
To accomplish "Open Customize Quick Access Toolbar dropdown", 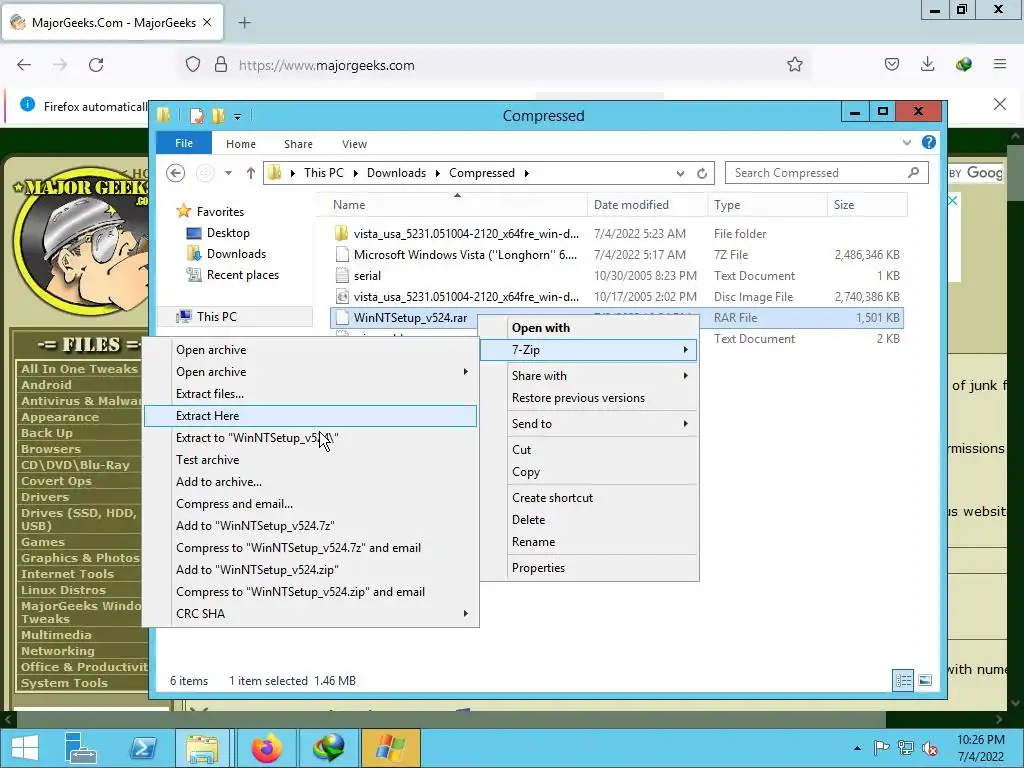I will [237, 117].
